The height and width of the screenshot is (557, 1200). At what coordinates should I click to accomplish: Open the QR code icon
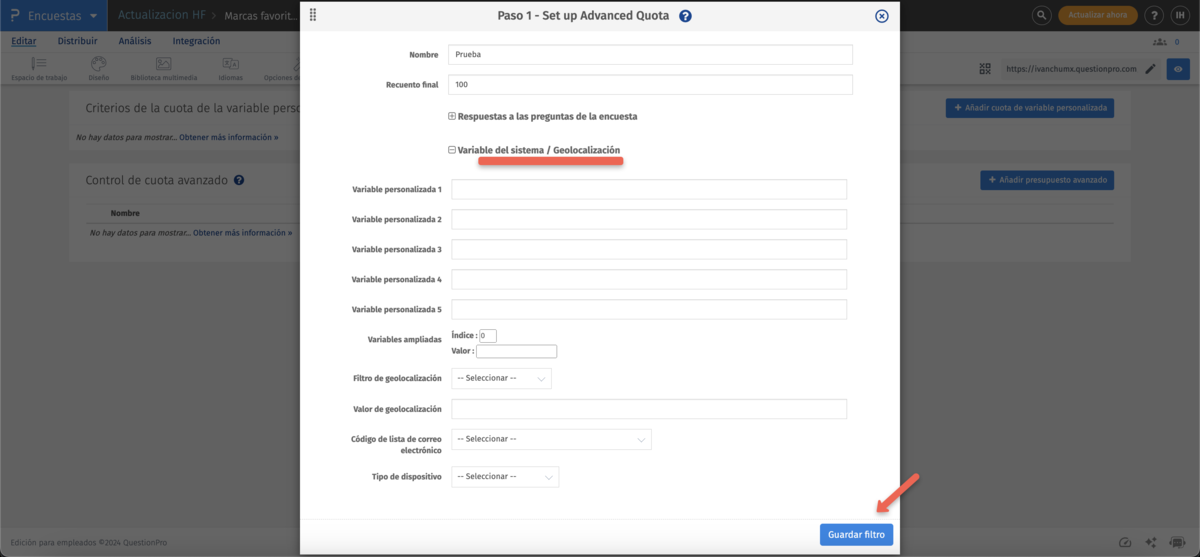pos(985,69)
